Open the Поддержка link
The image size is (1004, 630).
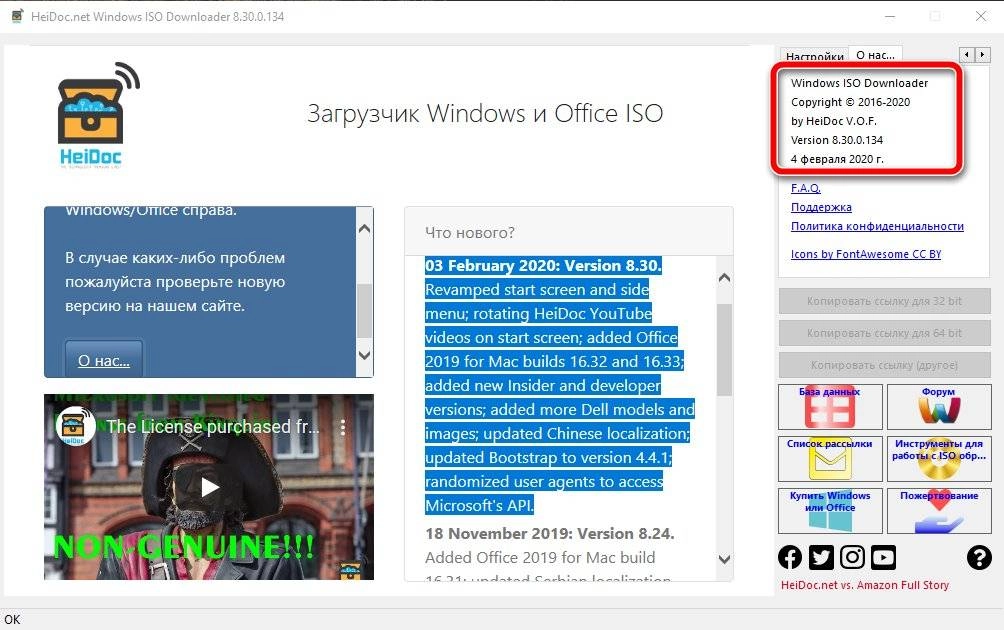pyautogui.click(x=821, y=207)
